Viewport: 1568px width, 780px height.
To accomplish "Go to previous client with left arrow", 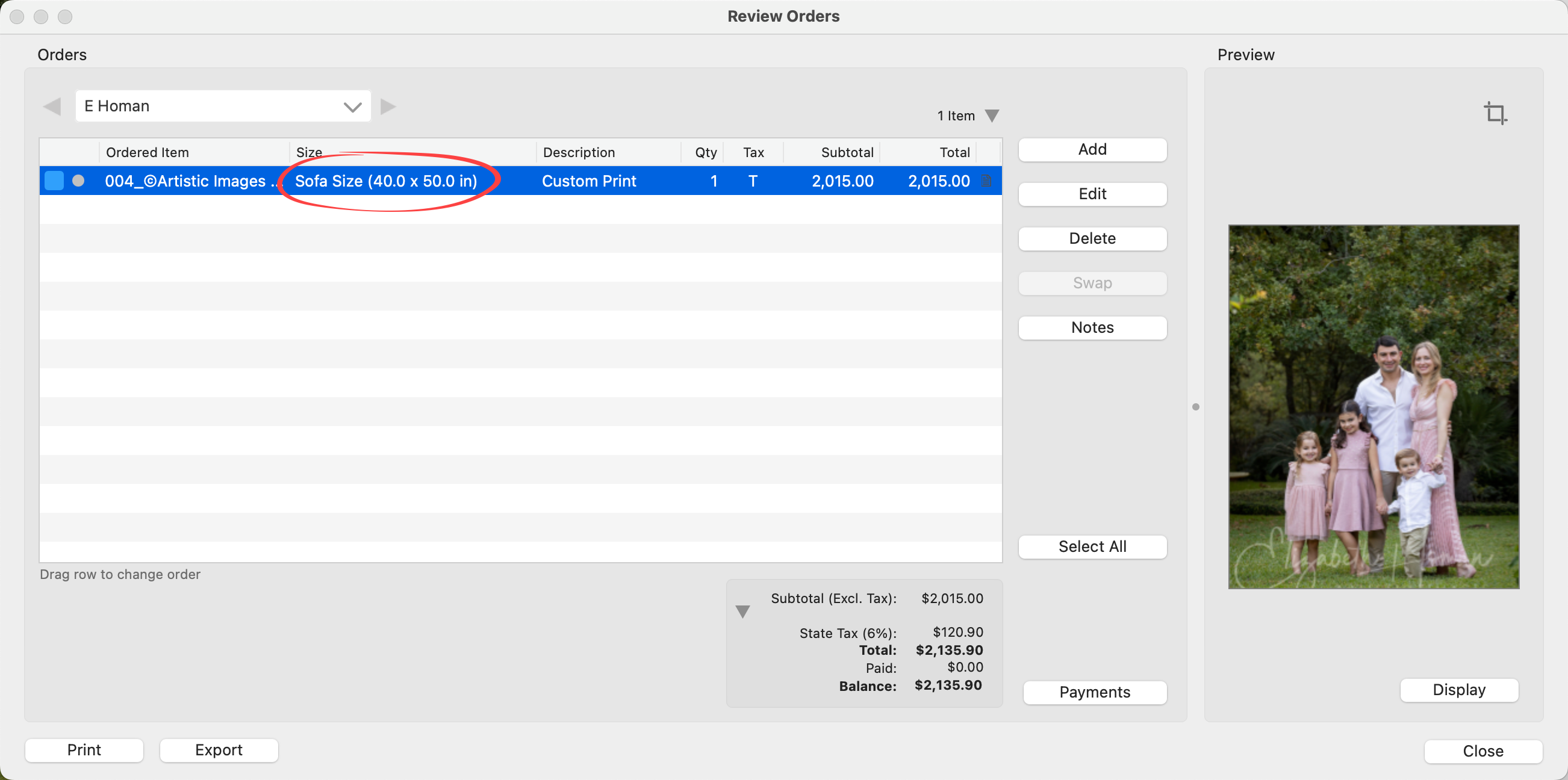I will coord(52,107).
